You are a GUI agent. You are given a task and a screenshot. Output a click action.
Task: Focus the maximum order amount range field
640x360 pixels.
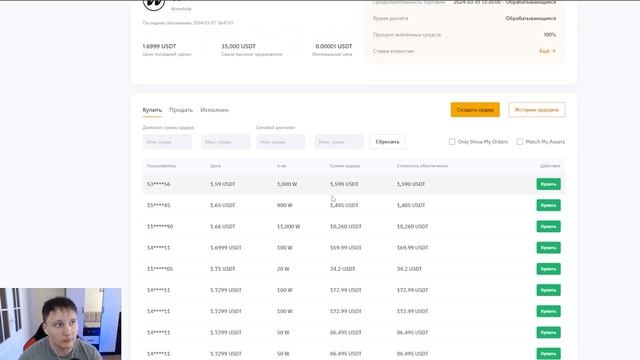pos(225,142)
